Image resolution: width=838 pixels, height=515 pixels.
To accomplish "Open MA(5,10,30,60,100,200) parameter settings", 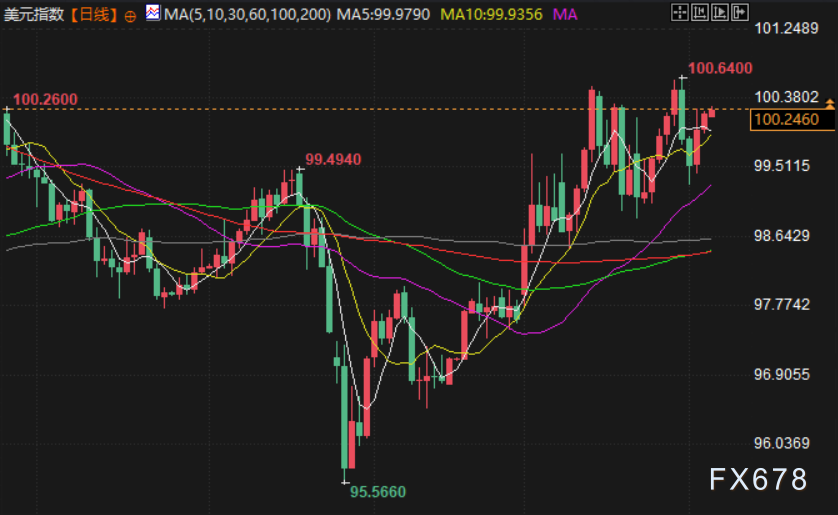I will click(x=245, y=14).
